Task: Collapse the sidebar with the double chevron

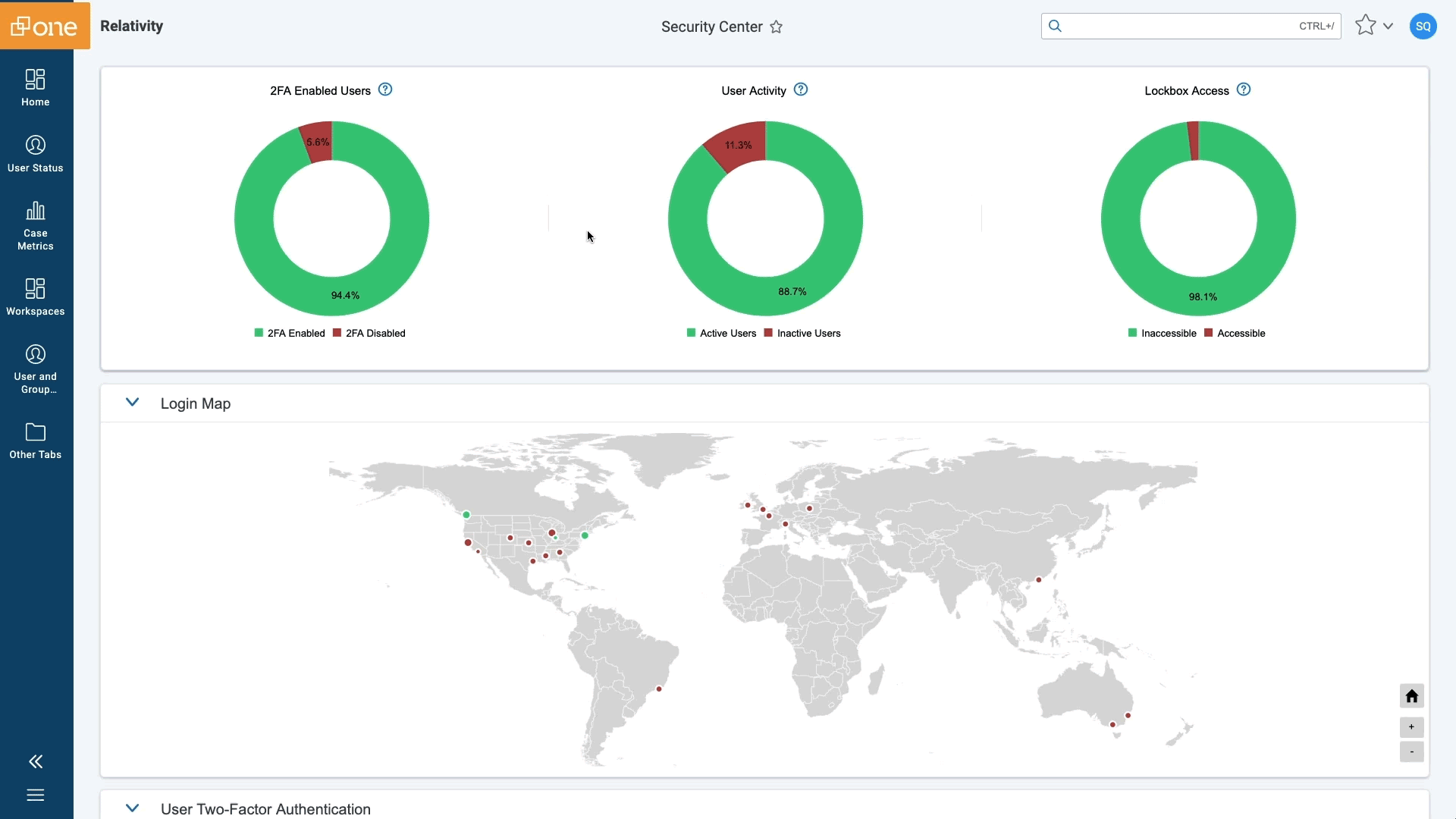Action: 36,761
